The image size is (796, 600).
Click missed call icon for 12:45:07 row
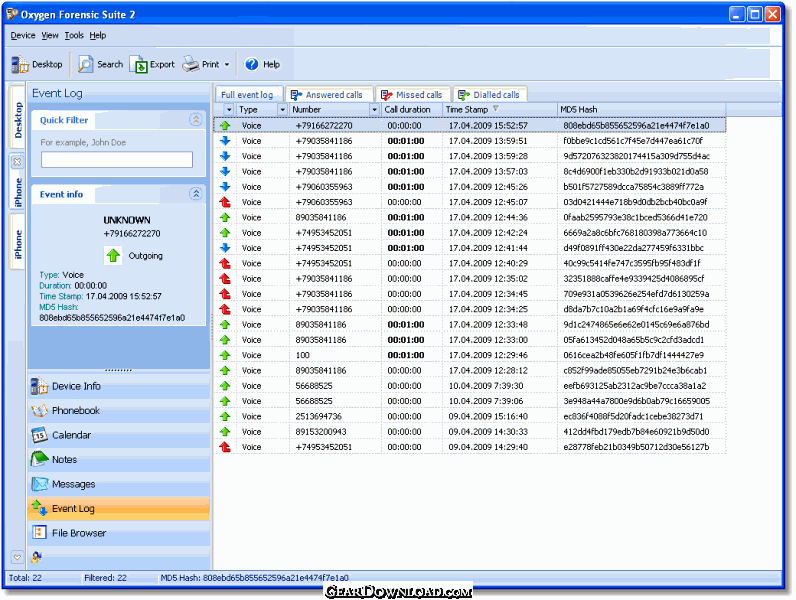tap(225, 202)
